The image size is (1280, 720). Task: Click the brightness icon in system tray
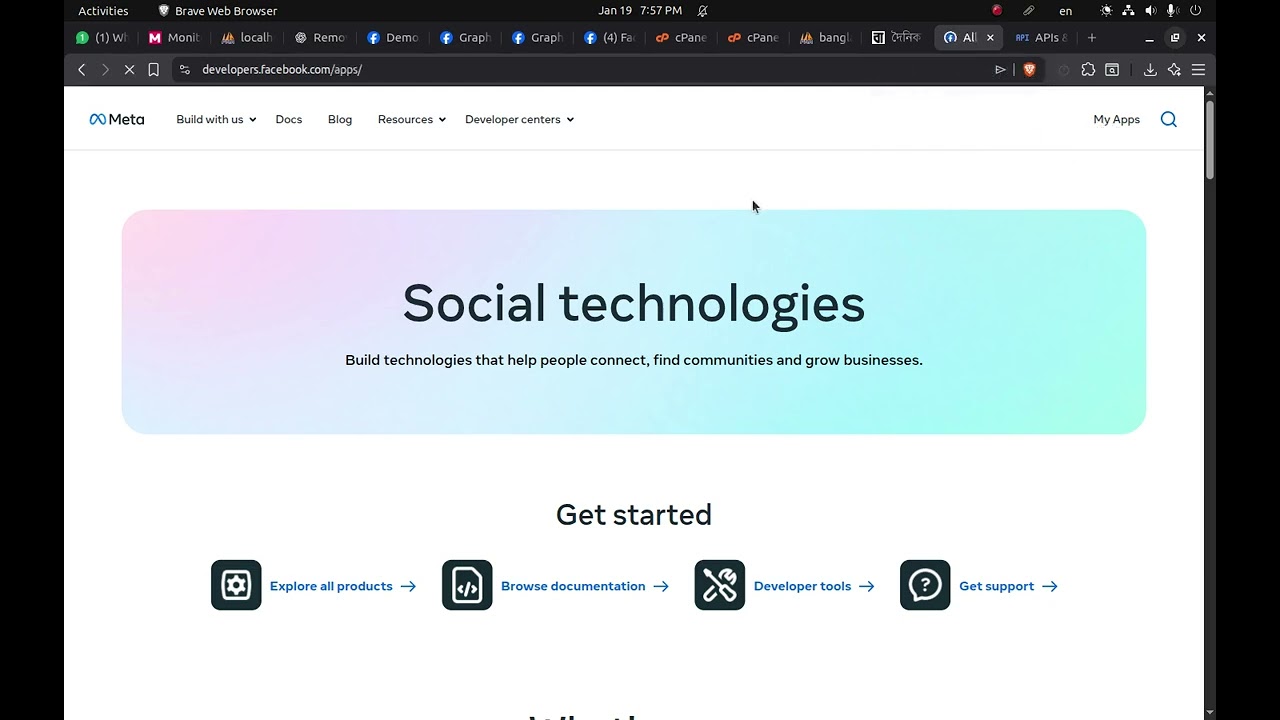click(1106, 10)
